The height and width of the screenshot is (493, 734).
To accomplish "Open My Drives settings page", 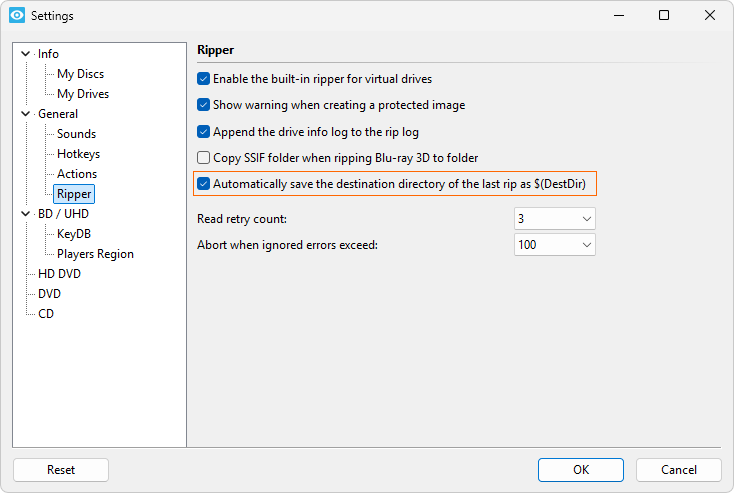I will click(x=83, y=94).
